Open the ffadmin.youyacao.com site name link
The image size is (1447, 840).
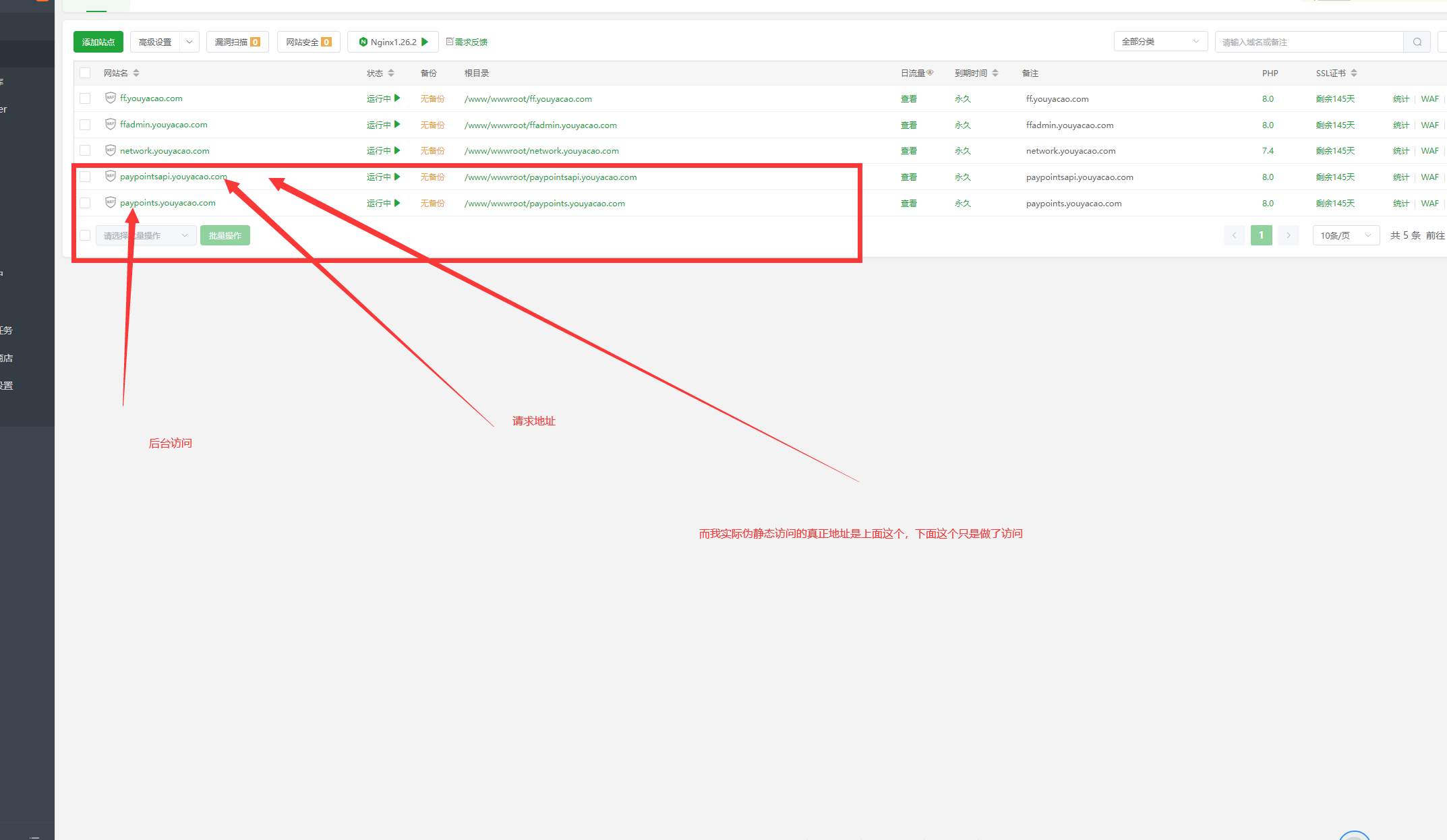(164, 124)
